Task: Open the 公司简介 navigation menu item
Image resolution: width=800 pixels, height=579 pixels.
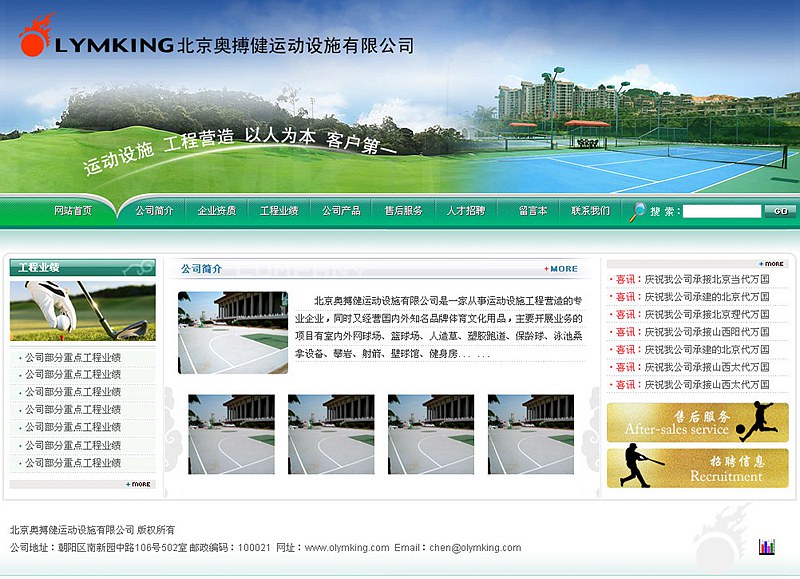Action: (154, 211)
